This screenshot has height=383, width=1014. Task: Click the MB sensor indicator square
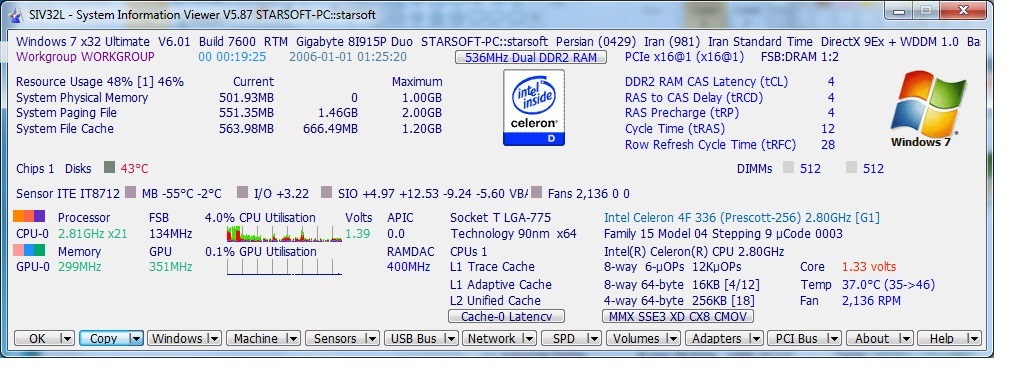click(x=131, y=193)
